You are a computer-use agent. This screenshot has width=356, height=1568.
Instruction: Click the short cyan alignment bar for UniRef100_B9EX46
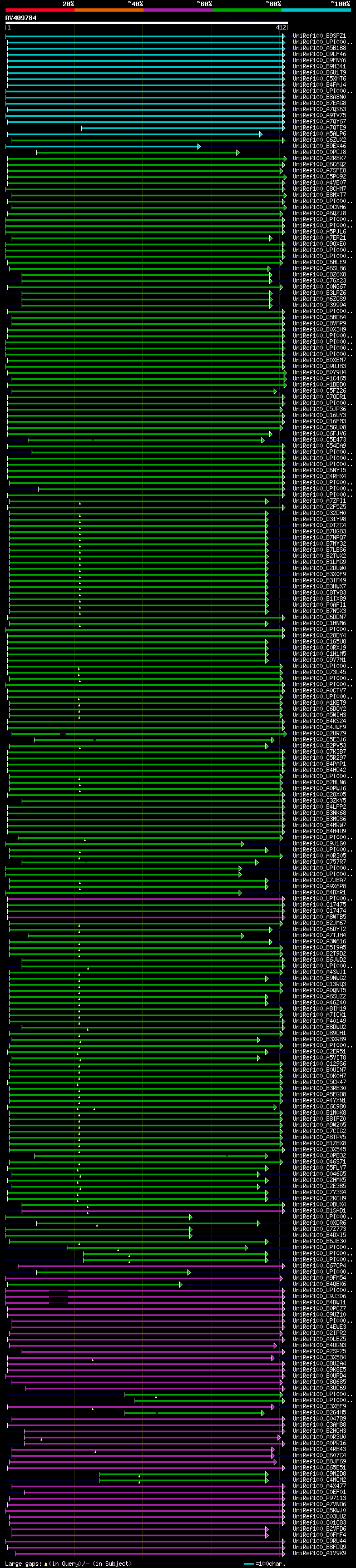pyautogui.click(x=103, y=146)
